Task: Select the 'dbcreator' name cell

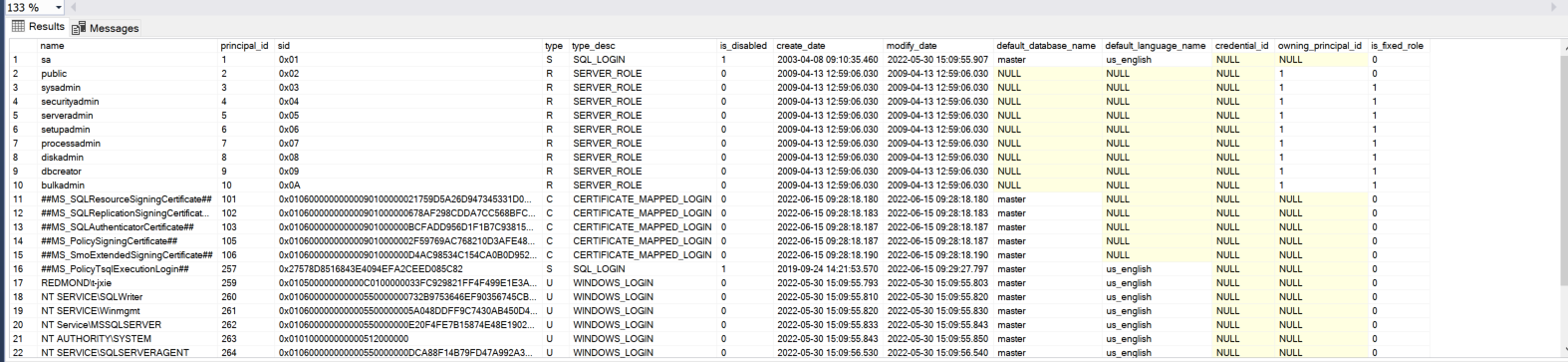Action: coord(128,172)
